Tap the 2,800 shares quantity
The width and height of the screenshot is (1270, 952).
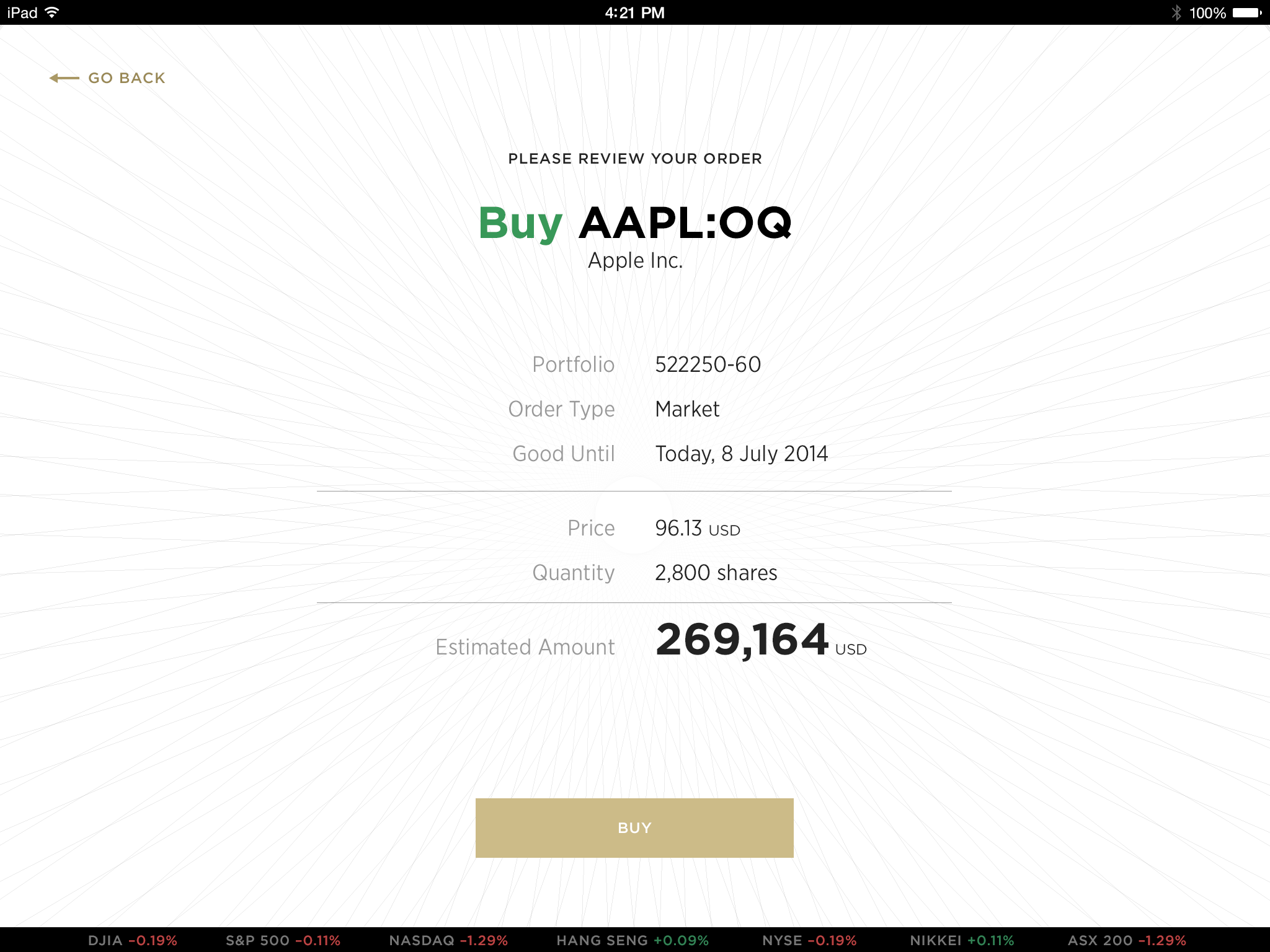716,573
